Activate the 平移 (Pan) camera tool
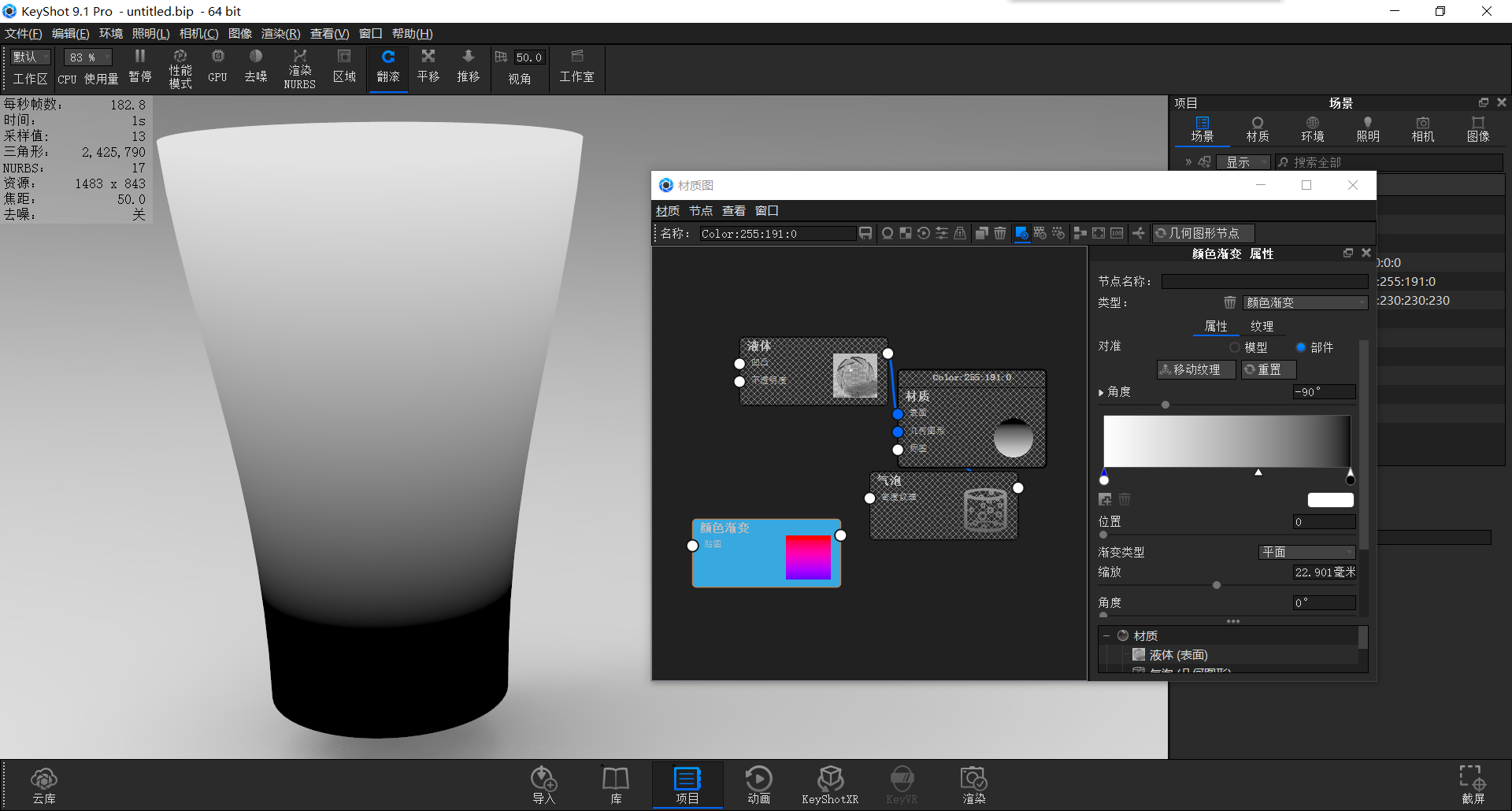The image size is (1512, 811). point(428,67)
